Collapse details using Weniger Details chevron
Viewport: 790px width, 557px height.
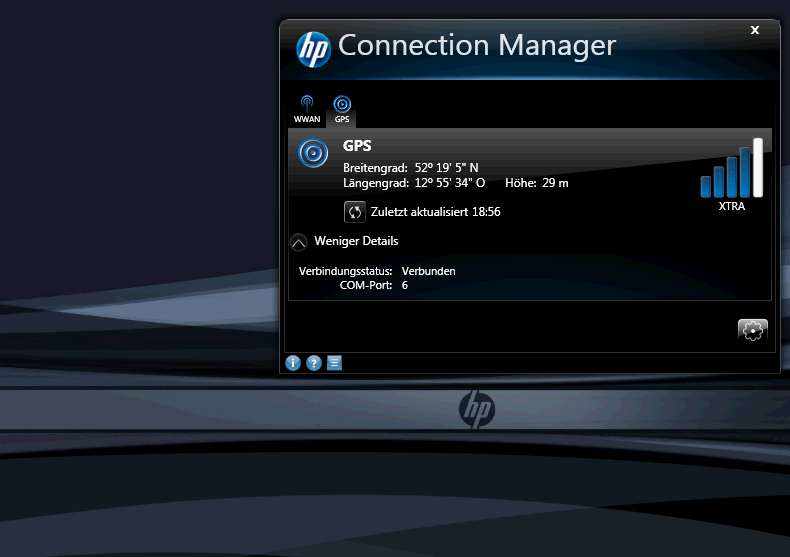pyautogui.click(x=298, y=242)
